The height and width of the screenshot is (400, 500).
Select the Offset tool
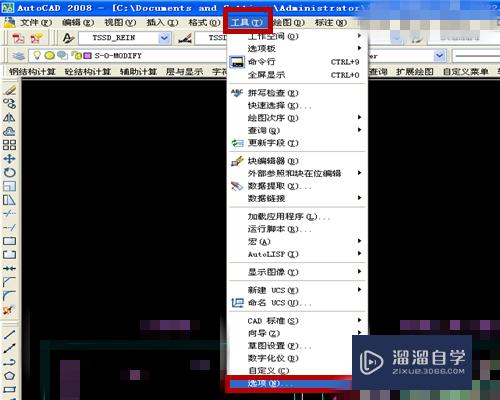(x=9, y=131)
